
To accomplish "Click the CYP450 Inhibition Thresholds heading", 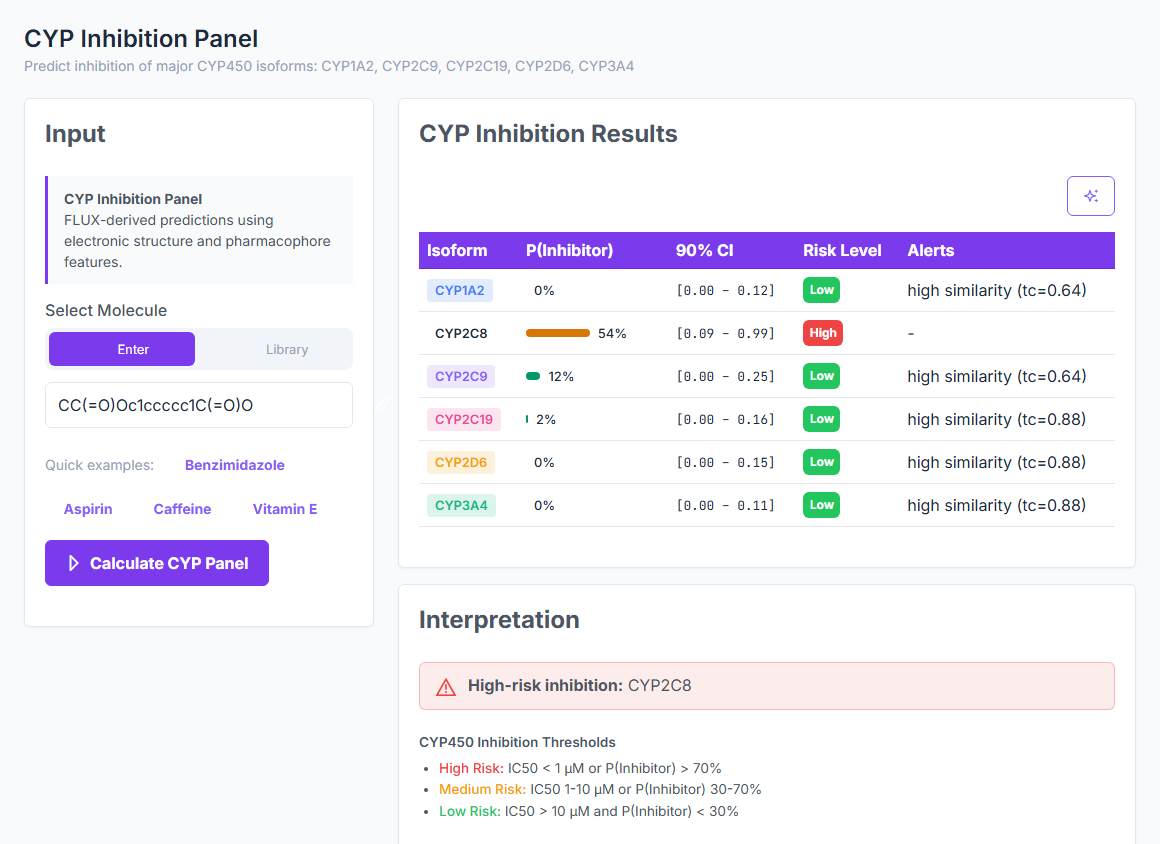I will [517, 742].
